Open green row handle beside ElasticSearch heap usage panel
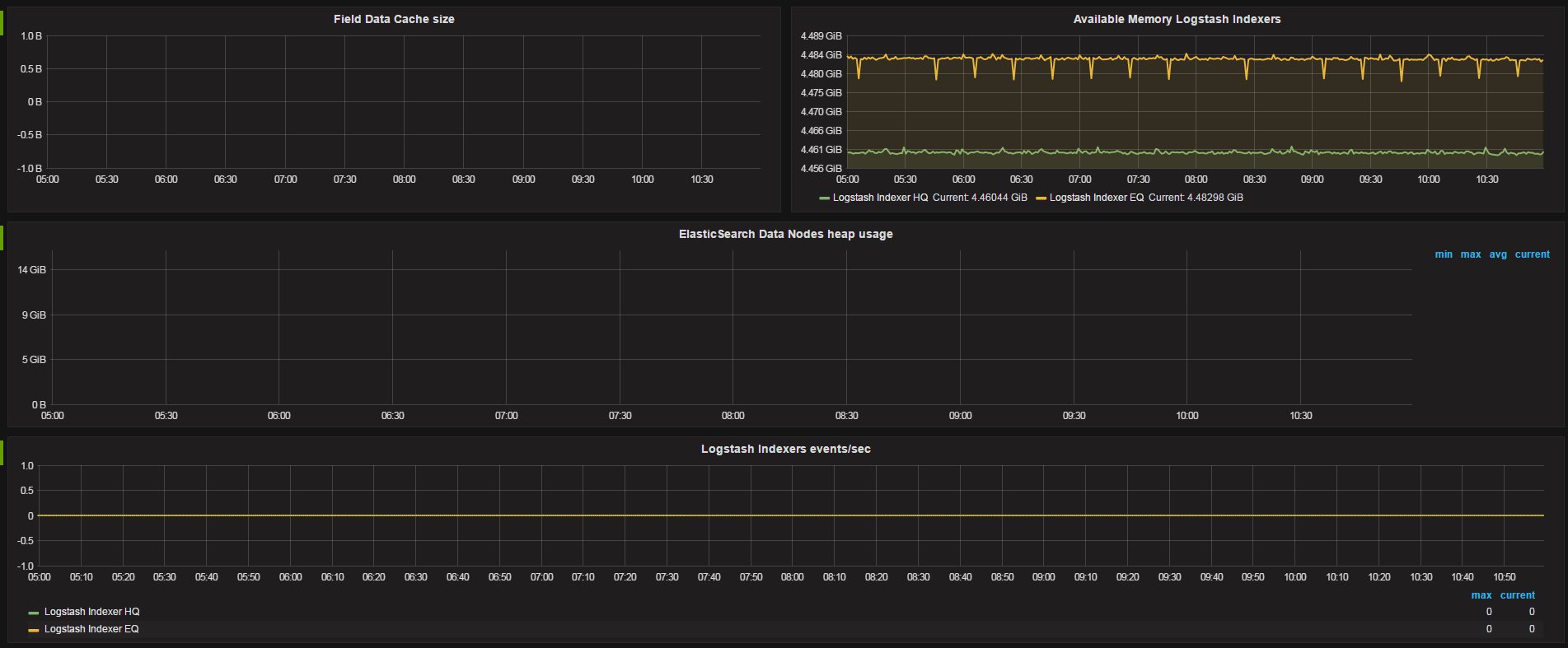 pyautogui.click(x=2, y=237)
